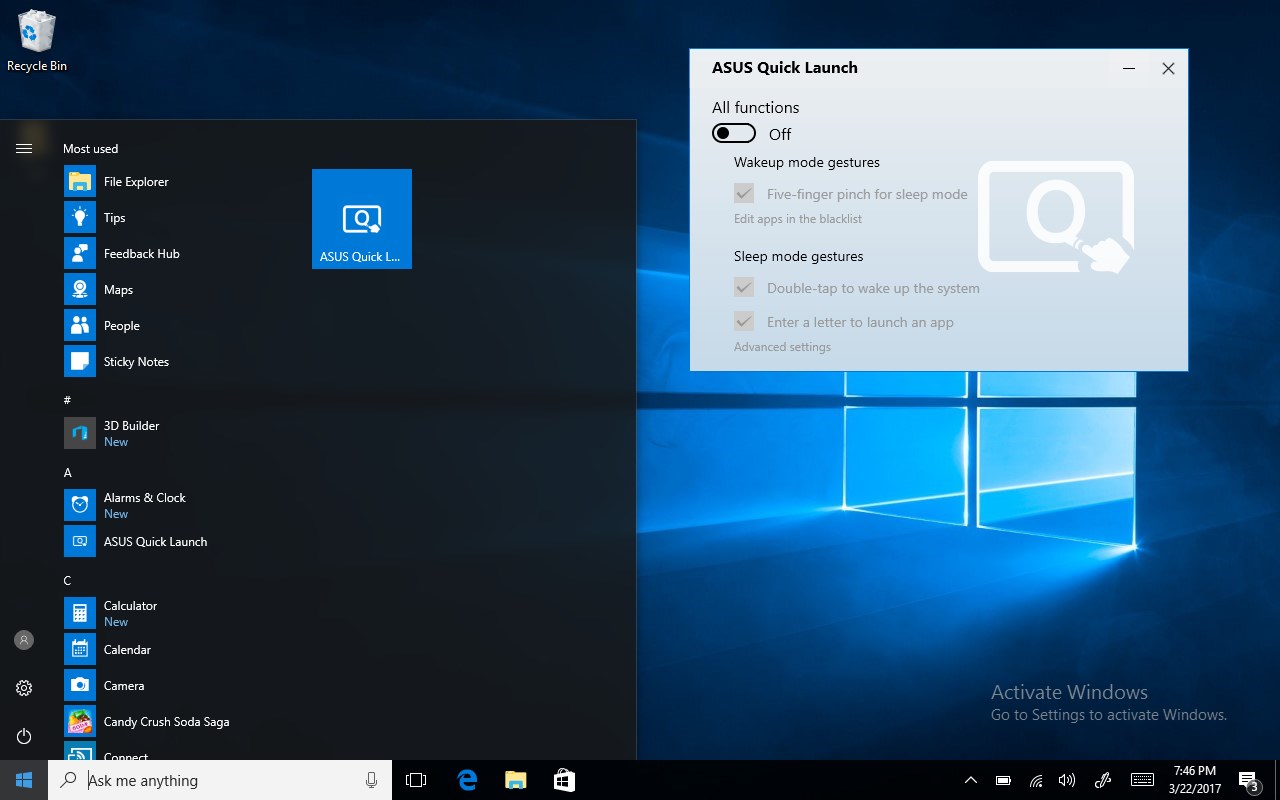Open Microsoft Edge from the taskbar

(466, 779)
